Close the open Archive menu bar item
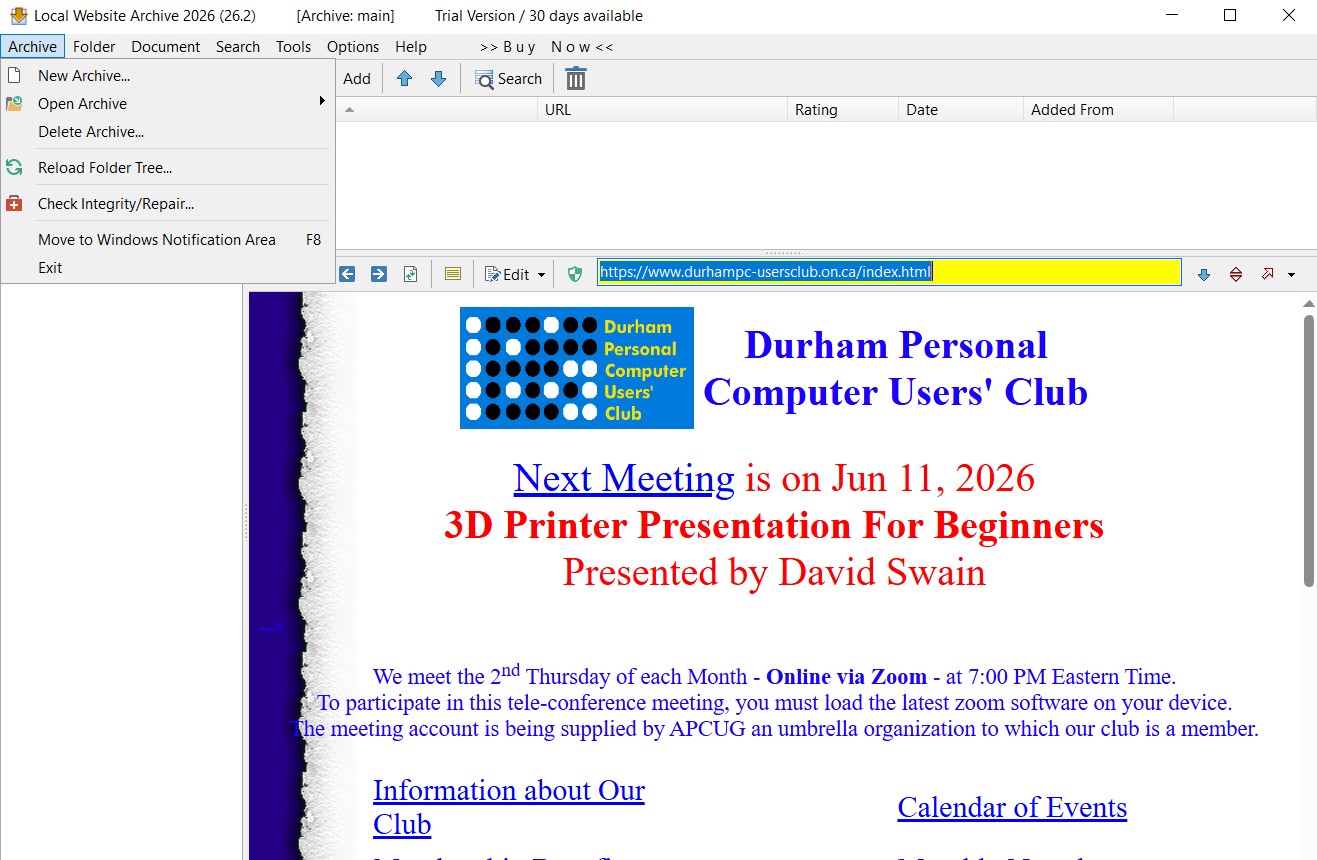 pyautogui.click(x=33, y=47)
